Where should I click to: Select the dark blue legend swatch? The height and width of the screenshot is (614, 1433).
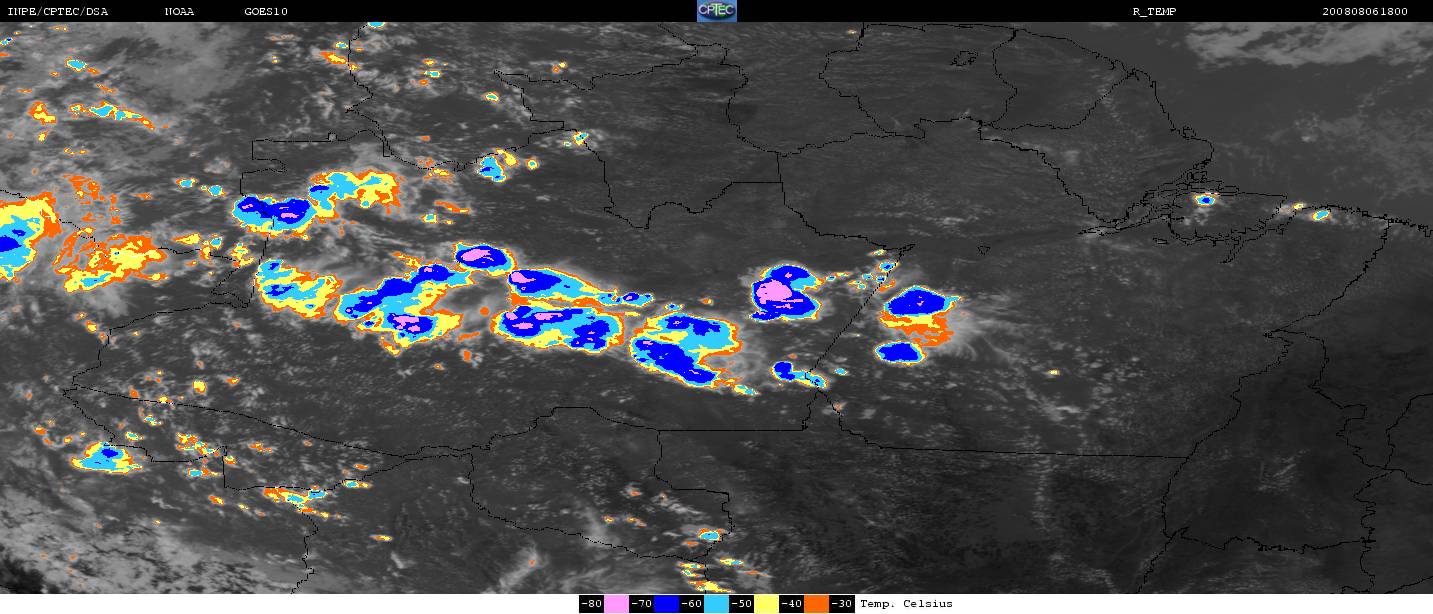click(666, 604)
